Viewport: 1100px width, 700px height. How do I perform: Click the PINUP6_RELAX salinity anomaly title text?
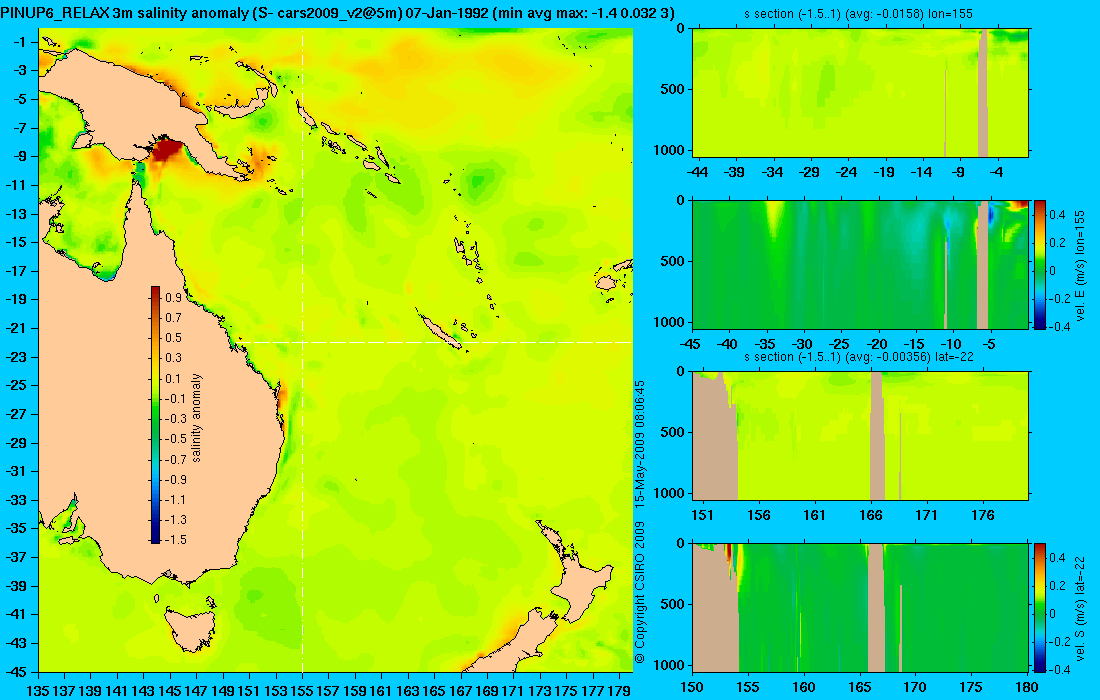pyautogui.click(x=337, y=13)
